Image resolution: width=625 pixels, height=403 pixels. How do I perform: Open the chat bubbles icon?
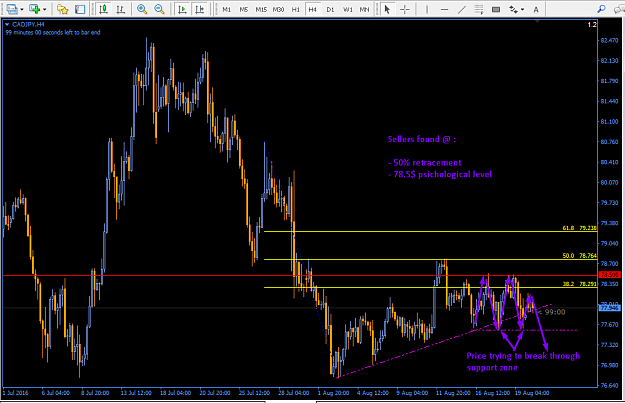click(x=619, y=9)
